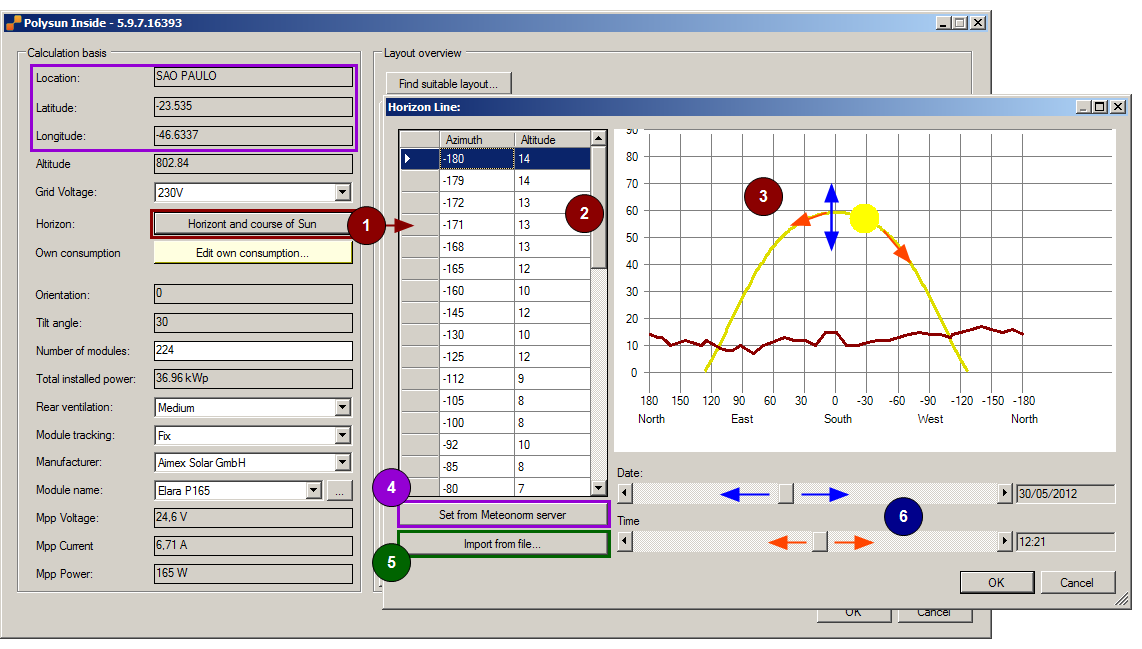Open Edit own consumption dialog
1142x649 pixels.
[252, 253]
